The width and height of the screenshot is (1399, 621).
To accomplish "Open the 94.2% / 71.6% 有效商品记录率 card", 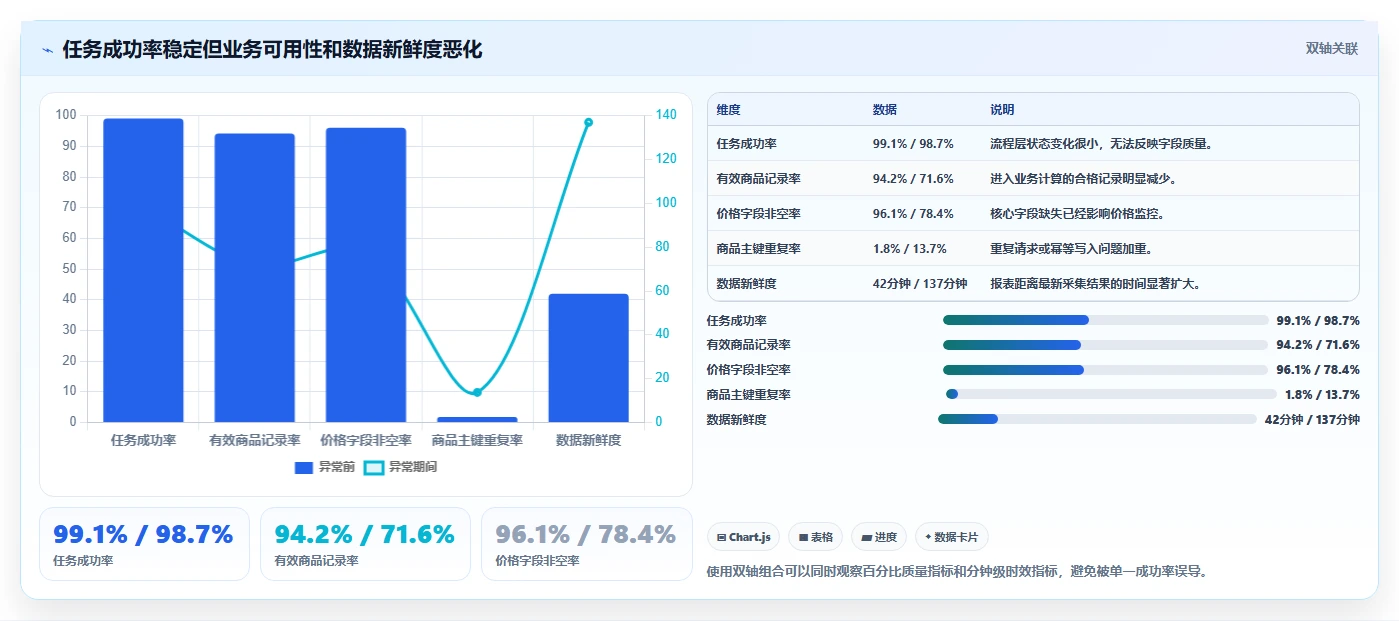I will click(365, 544).
